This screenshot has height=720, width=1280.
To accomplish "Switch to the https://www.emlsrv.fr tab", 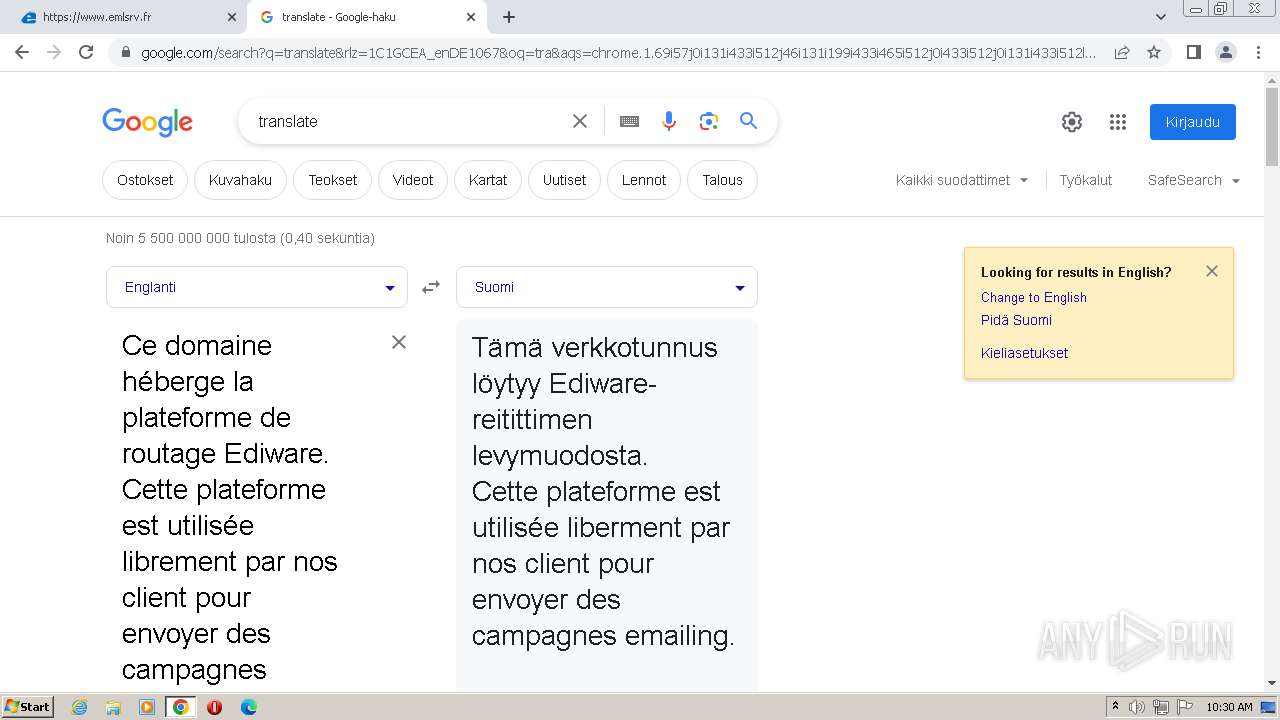I will point(124,17).
